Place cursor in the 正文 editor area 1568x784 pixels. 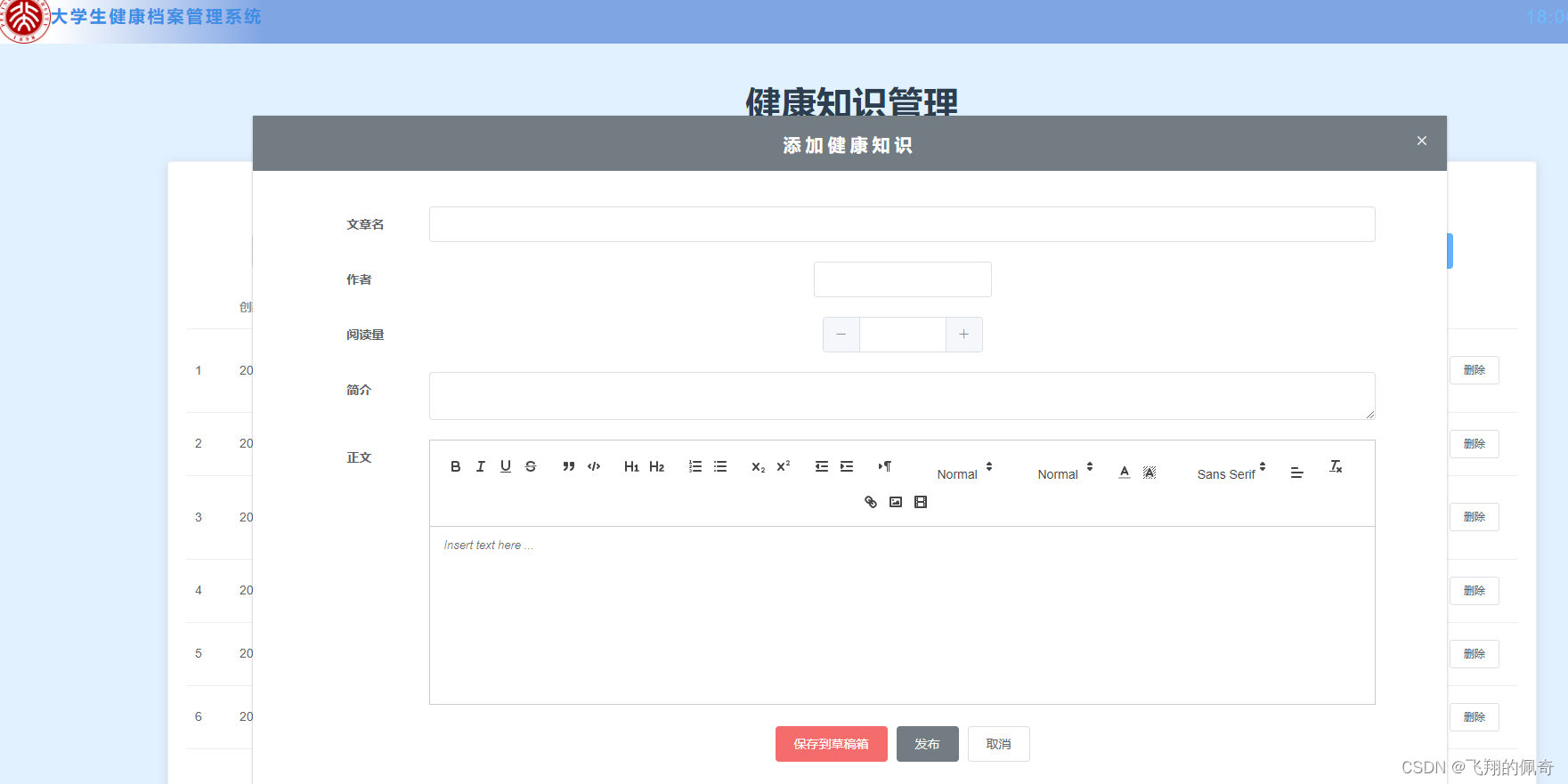point(902,615)
